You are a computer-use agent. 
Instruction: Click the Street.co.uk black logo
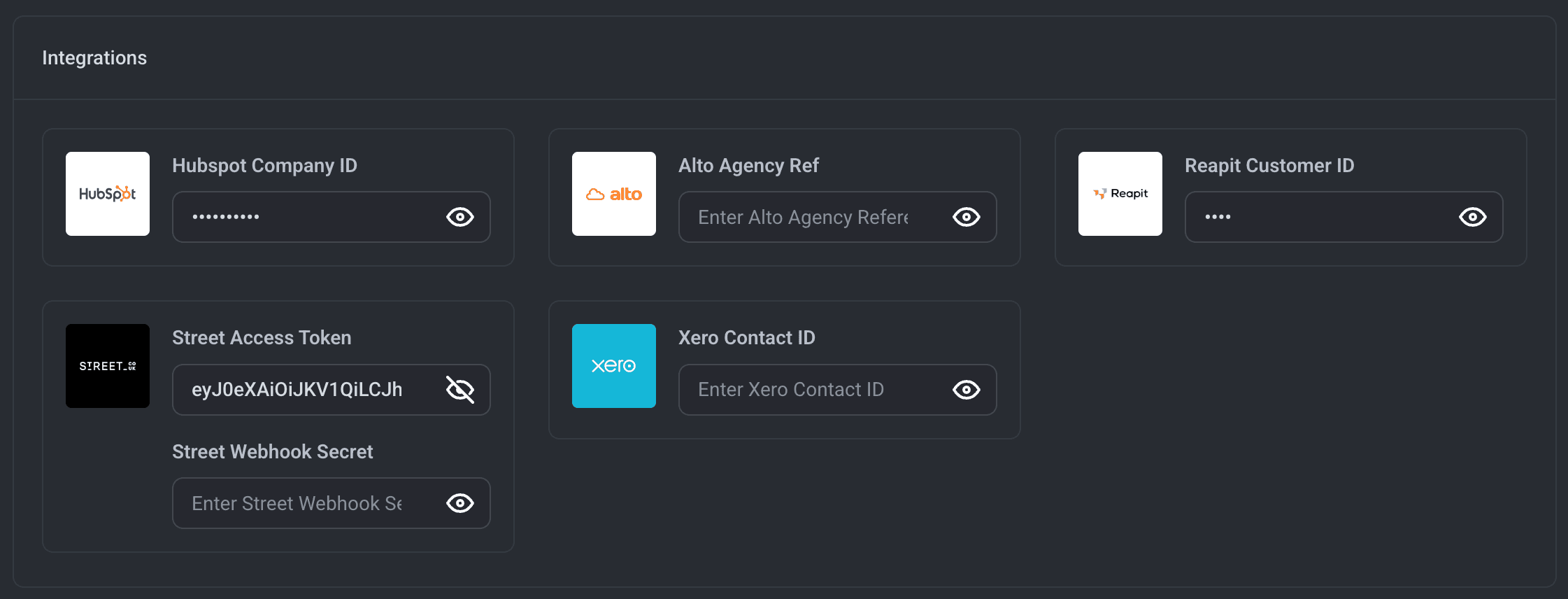107,366
